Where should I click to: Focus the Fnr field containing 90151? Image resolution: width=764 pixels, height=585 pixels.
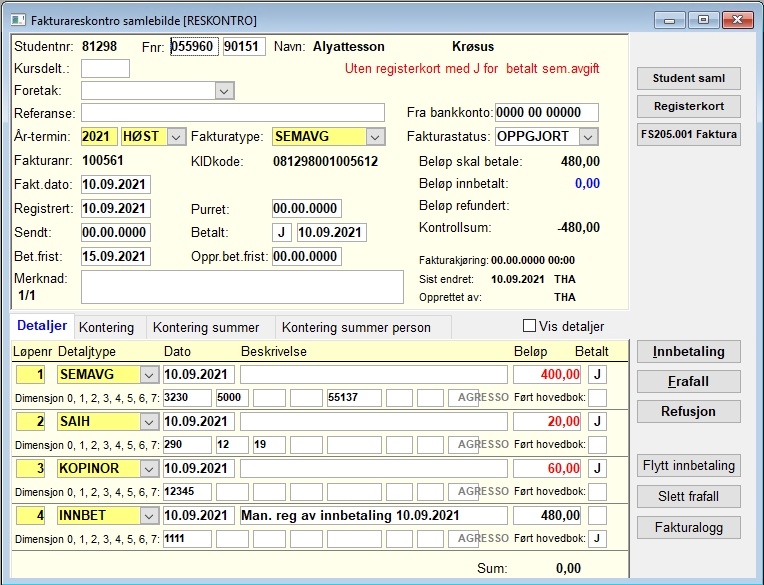point(244,47)
